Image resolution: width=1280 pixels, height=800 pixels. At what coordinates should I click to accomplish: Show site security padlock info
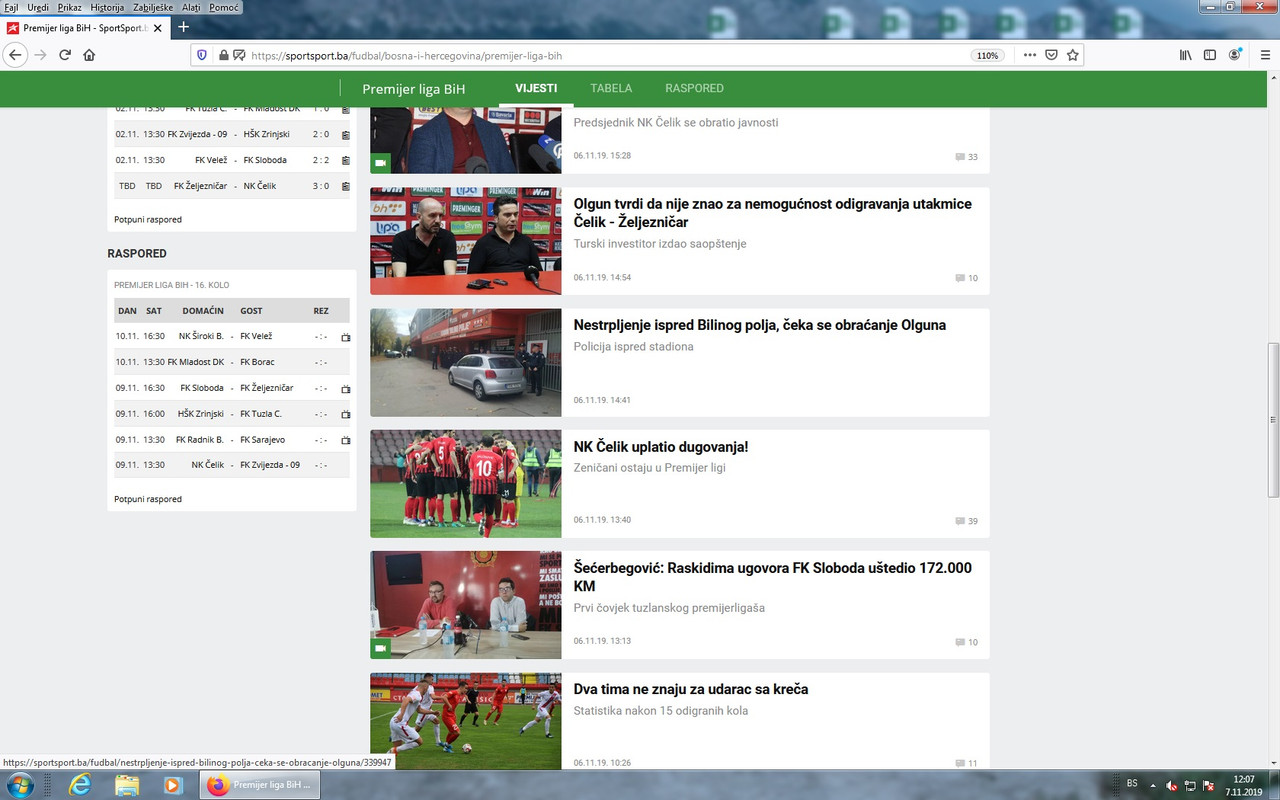click(224, 55)
